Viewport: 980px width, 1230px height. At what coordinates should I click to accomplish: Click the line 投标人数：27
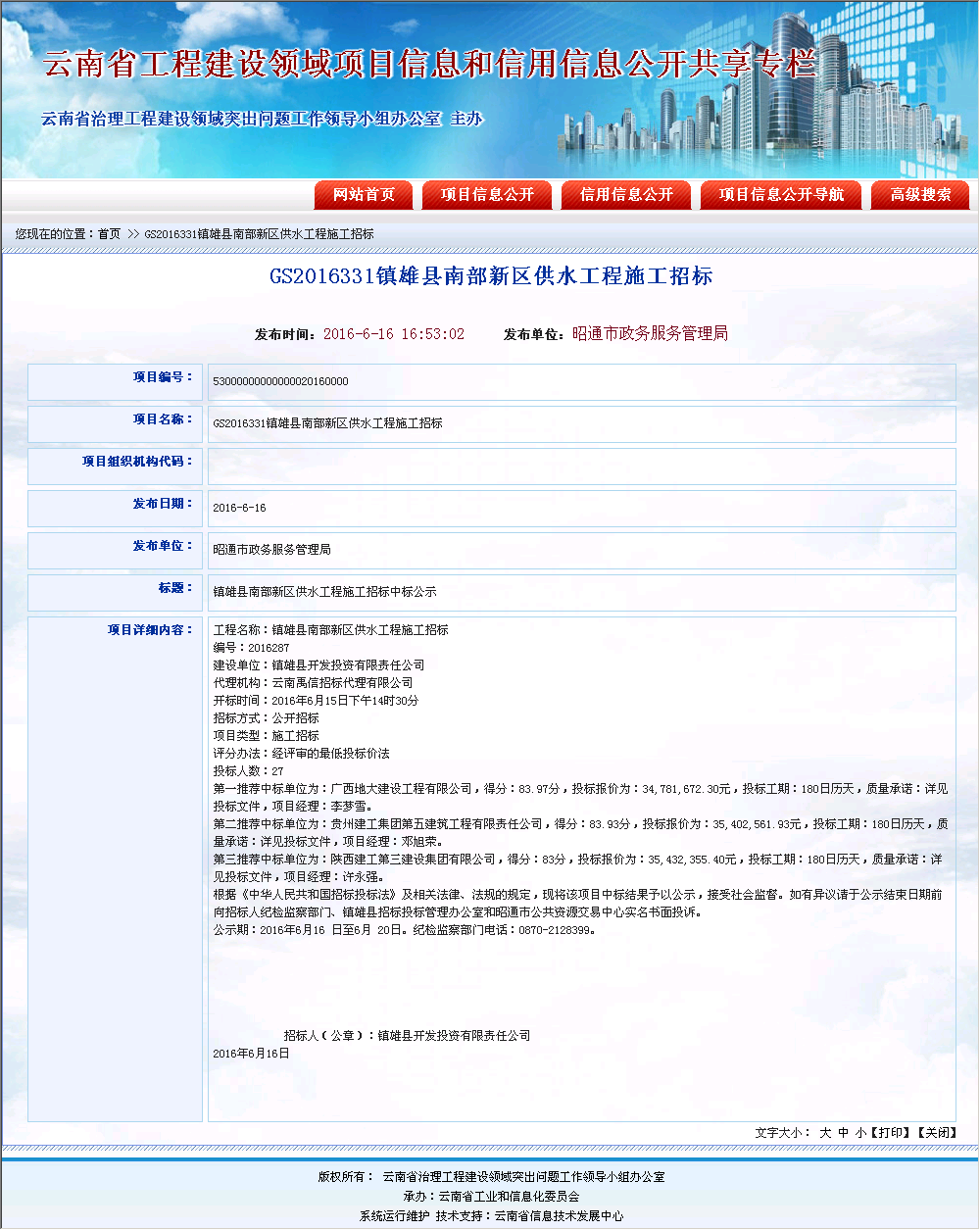click(248, 771)
